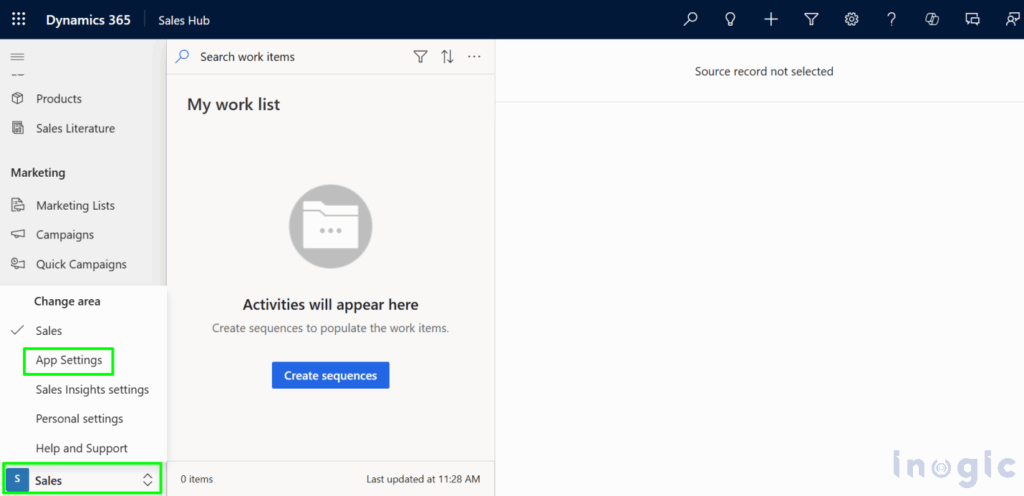Screen dimensions: 1024x496
Task: Click the Create sequences button
Action: coord(330,375)
